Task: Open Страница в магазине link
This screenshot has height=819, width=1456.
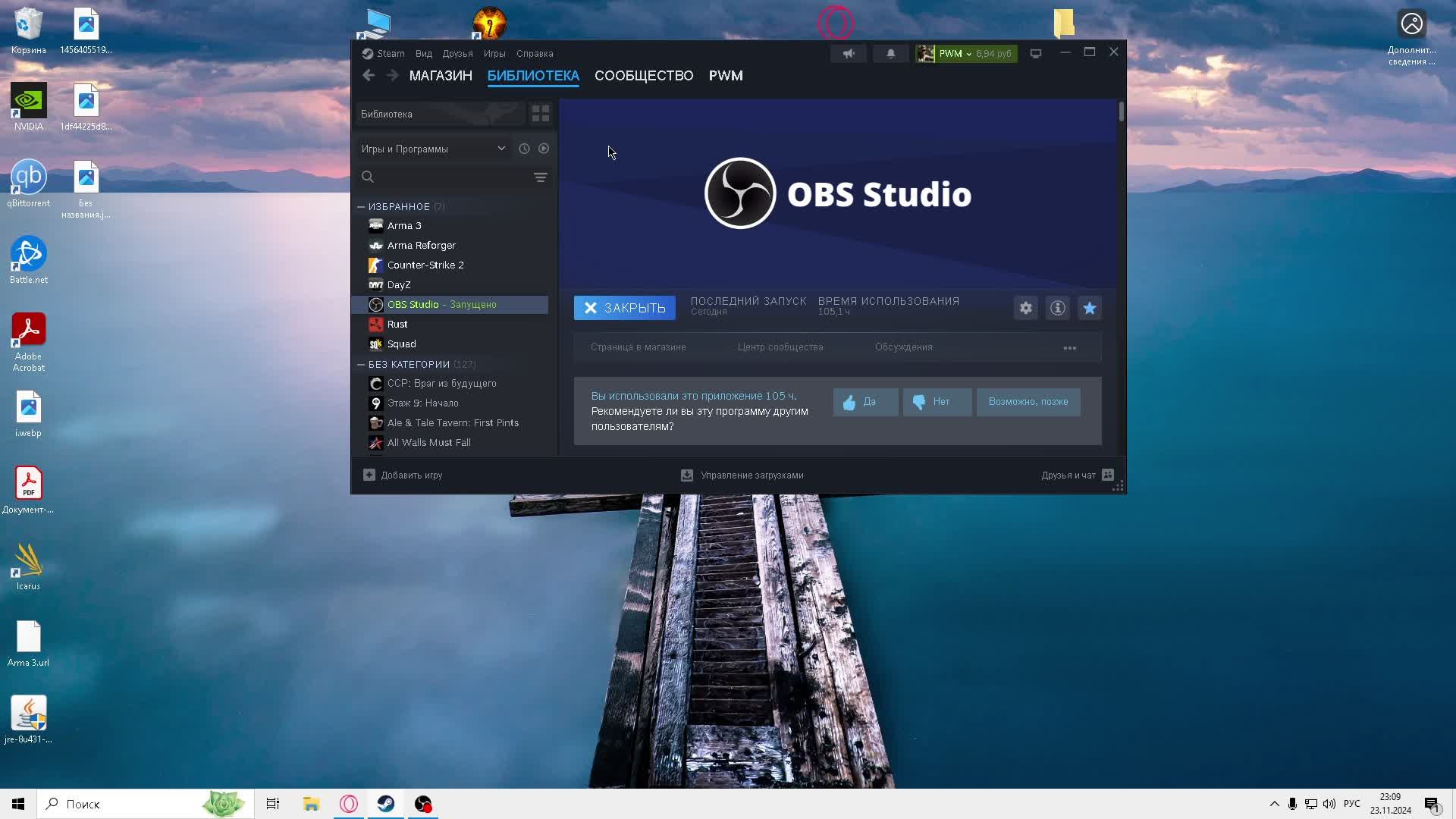Action: [x=638, y=347]
